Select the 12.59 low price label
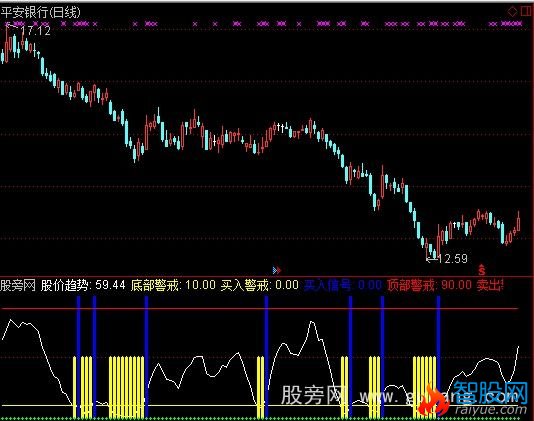Viewport: 534px width, 421px height. tap(453, 259)
